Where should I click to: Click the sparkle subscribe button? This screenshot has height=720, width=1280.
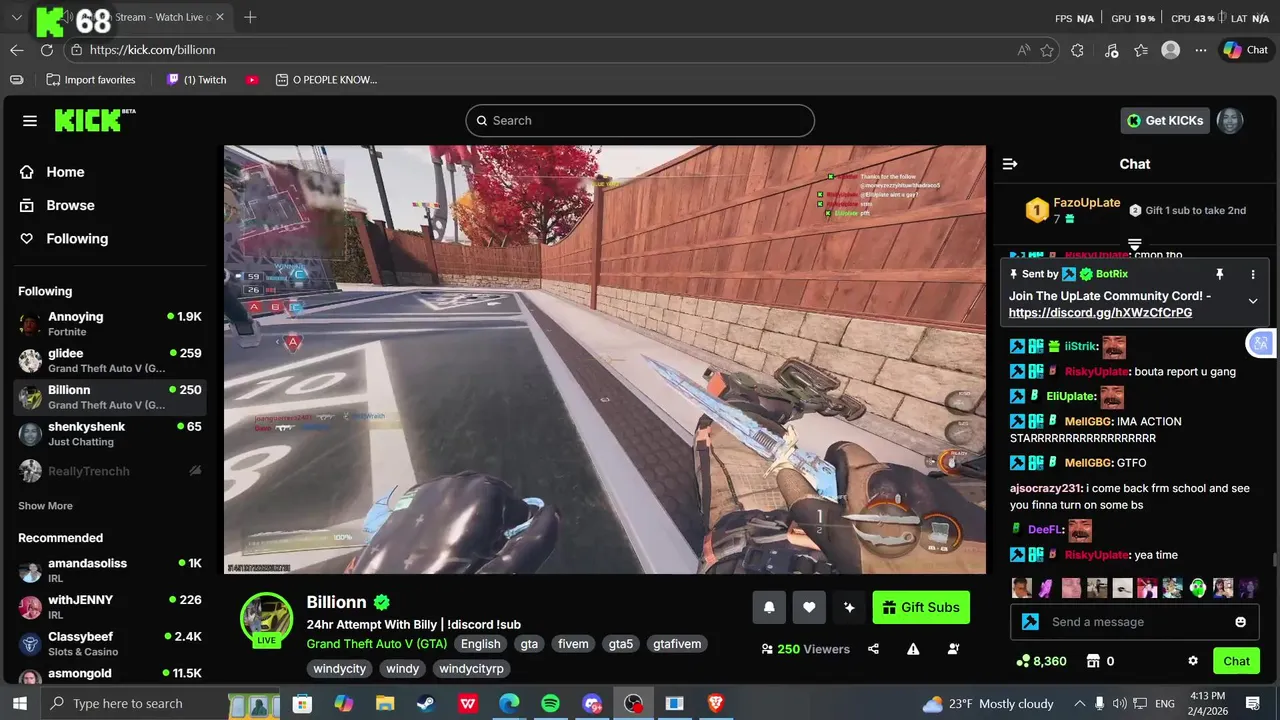pos(849,607)
